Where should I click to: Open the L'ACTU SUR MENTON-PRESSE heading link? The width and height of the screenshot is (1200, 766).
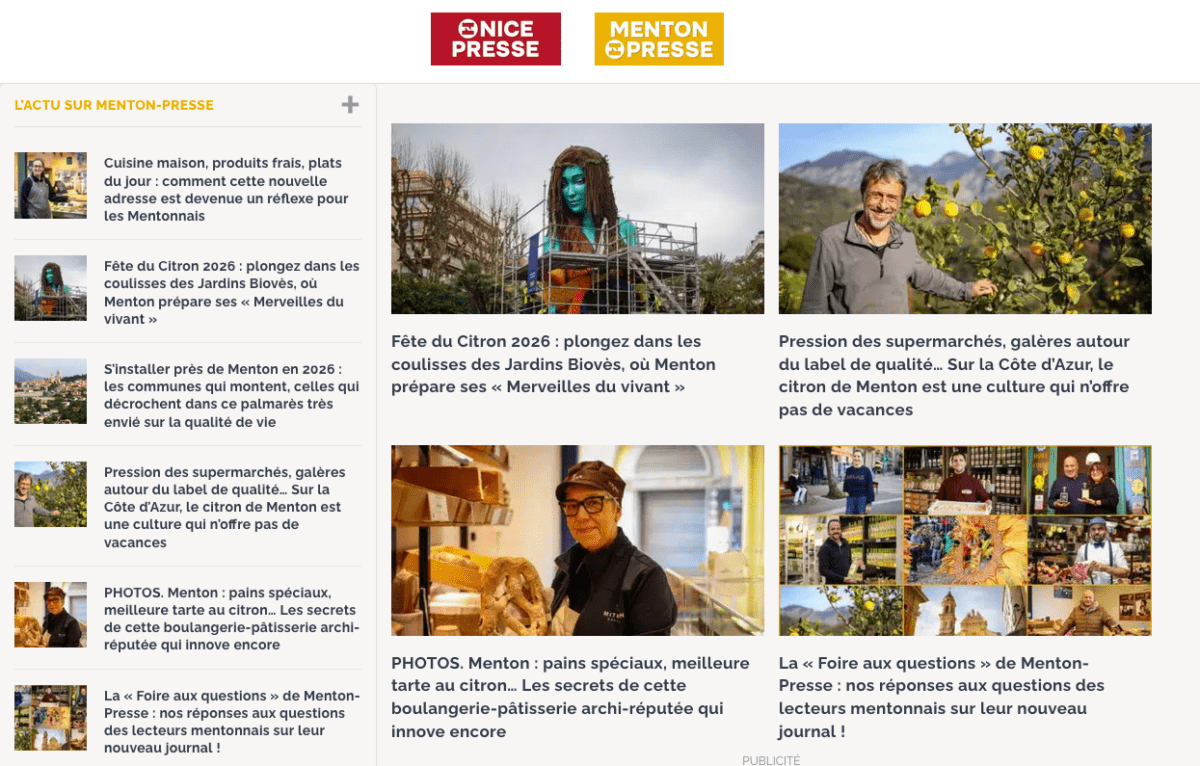click(114, 105)
